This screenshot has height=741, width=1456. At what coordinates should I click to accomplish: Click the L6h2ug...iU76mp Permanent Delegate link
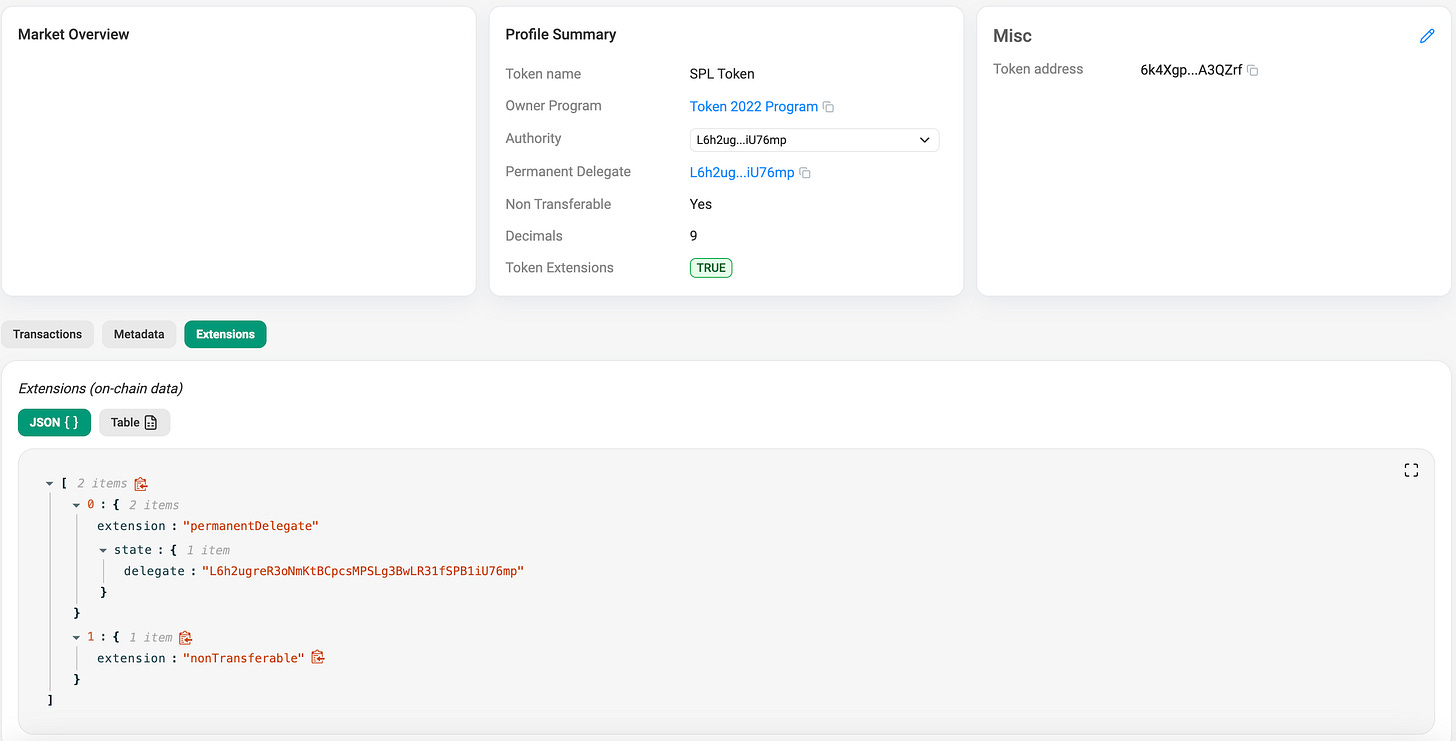pyautogui.click(x=740, y=172)
